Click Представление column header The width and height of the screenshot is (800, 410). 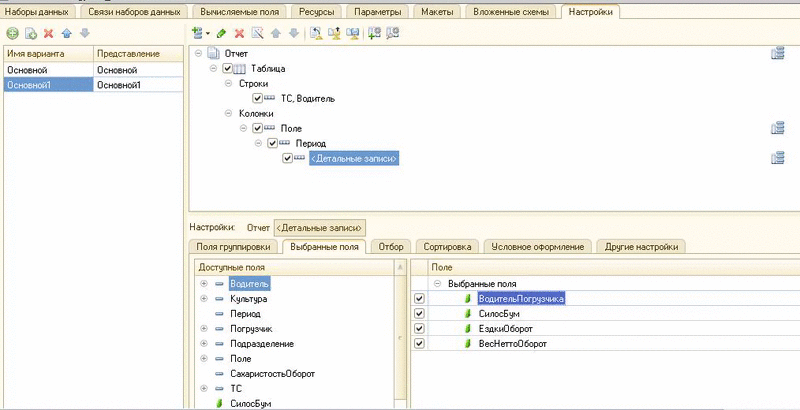pyautogui.click(x=138, y=54)
